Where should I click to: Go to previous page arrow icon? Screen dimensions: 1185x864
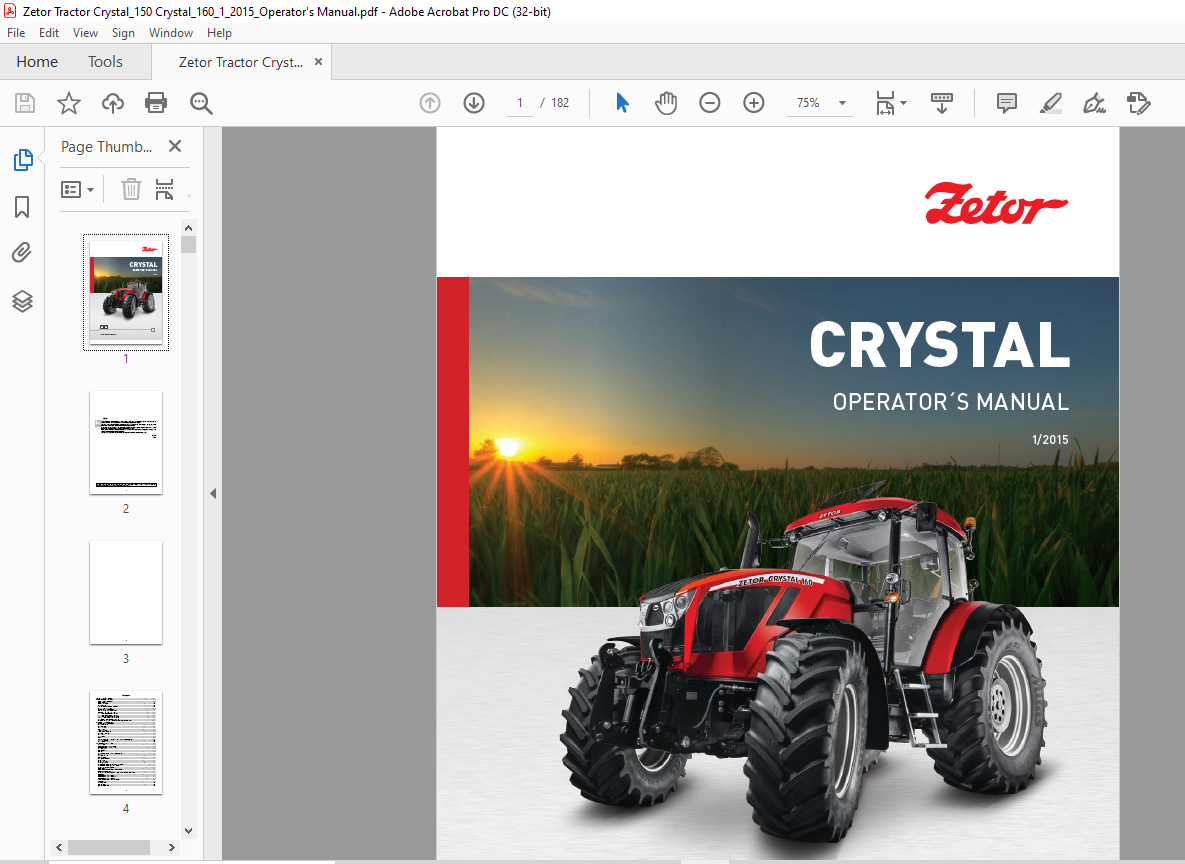pyautogui.click(x=430, y=103)
